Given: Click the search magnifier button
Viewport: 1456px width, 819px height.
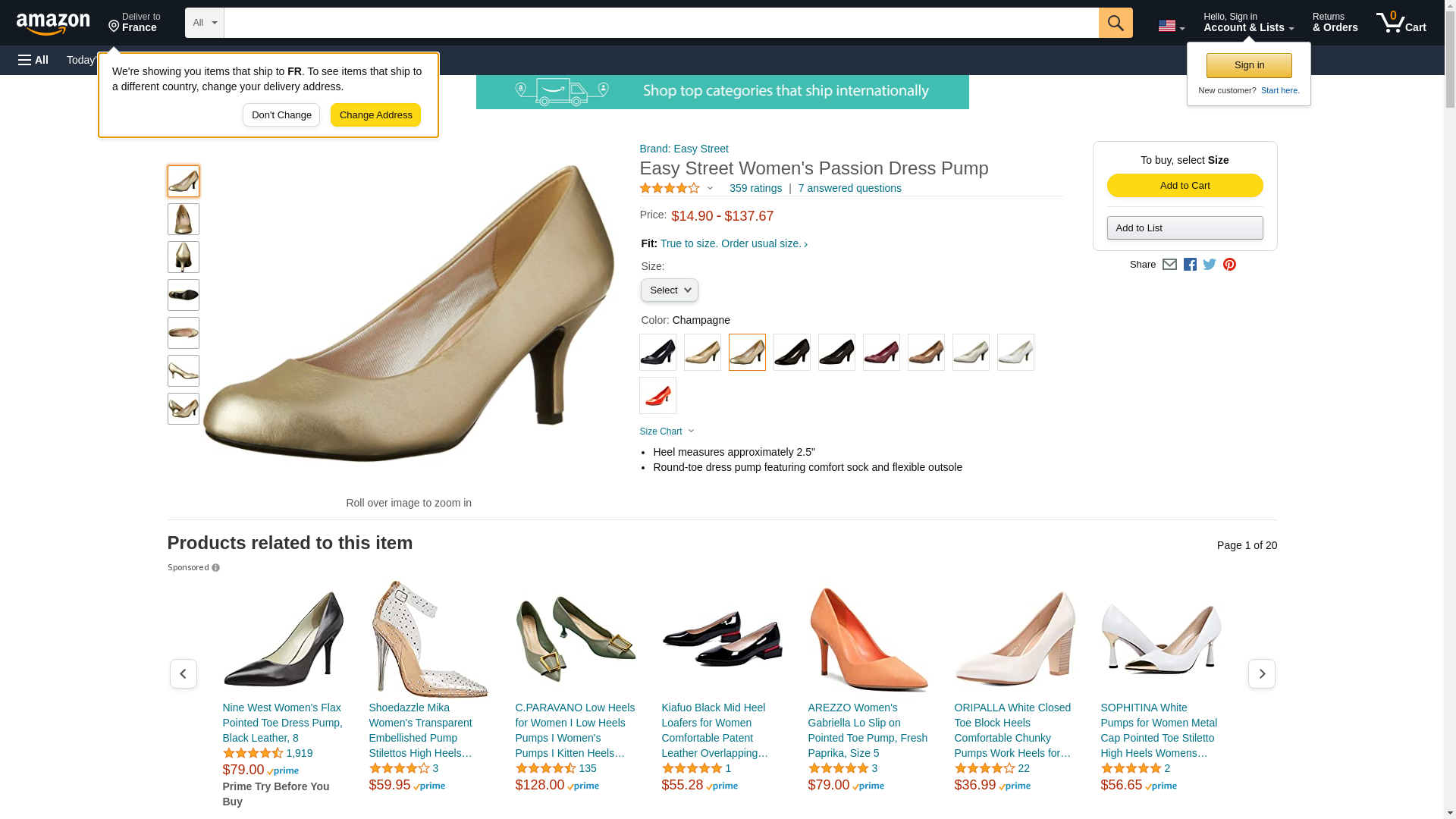Looking at the screenshot, I should tap(1115, 23).
